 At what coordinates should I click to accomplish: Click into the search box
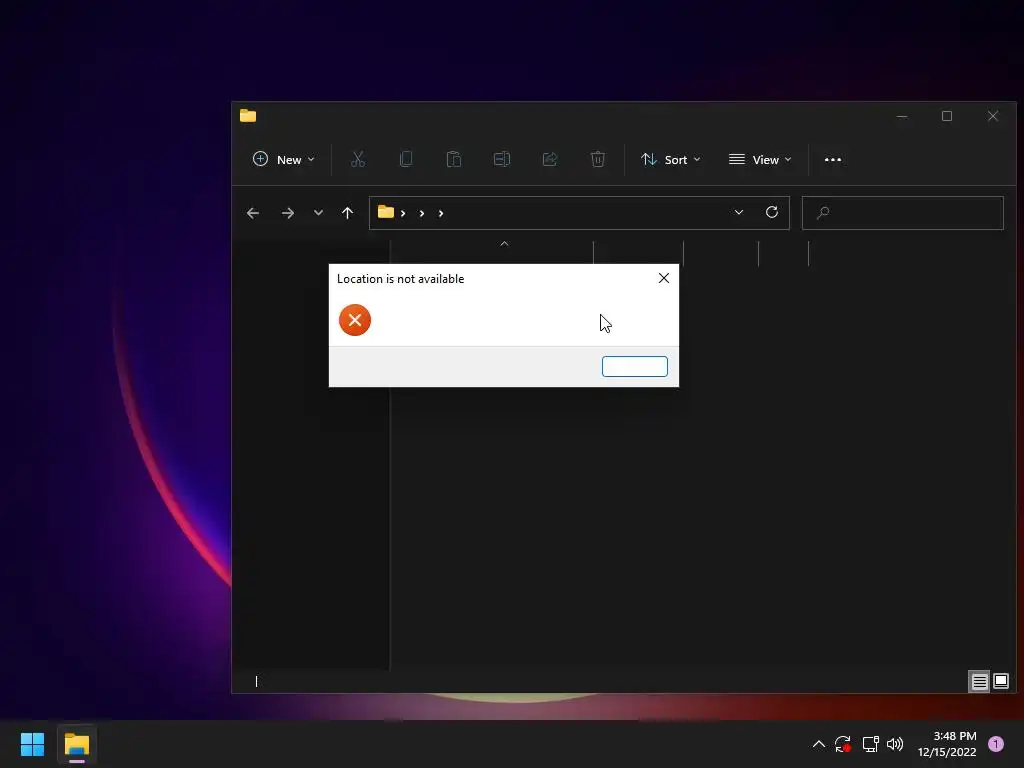[903, 213]
